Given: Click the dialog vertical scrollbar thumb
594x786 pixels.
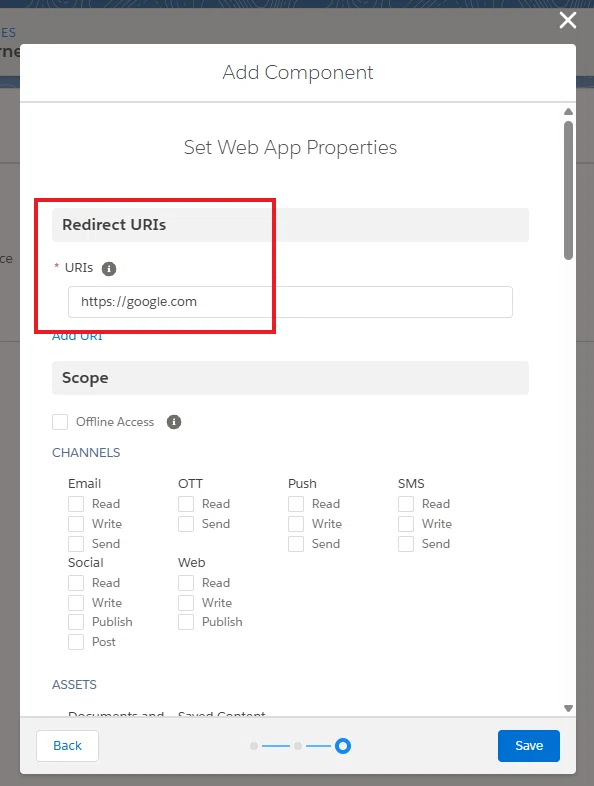Looking at the screenshot, I should coord(568,190).
